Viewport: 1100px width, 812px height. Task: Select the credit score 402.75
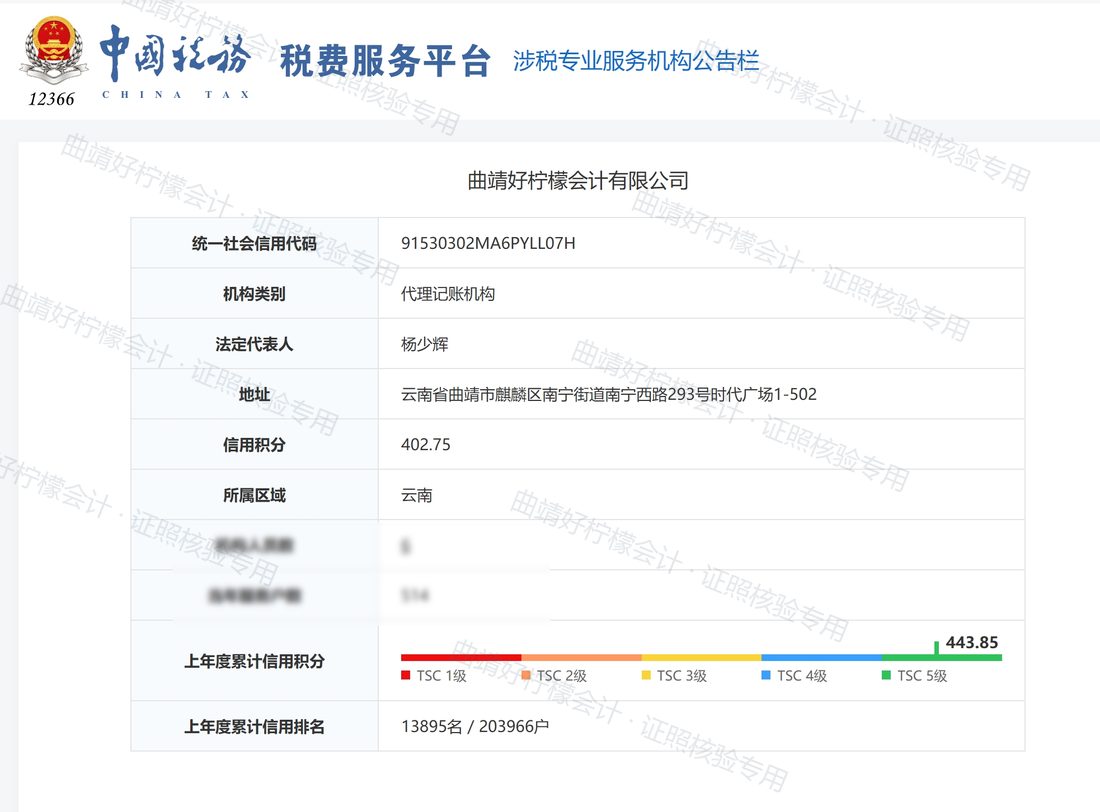(425, 445)
